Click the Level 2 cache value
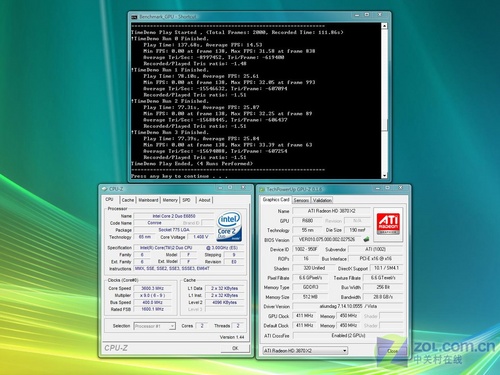 pos(224,302)
